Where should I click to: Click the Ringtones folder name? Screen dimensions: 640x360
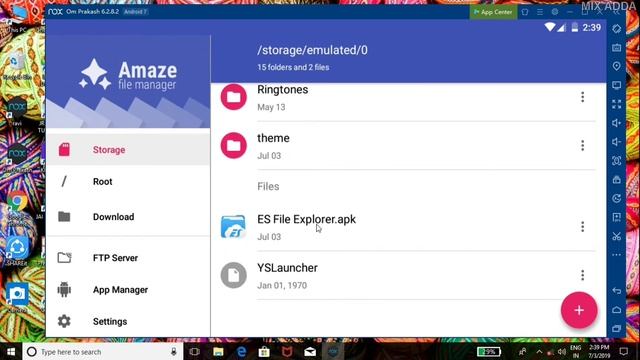click(x=282, y=89)
